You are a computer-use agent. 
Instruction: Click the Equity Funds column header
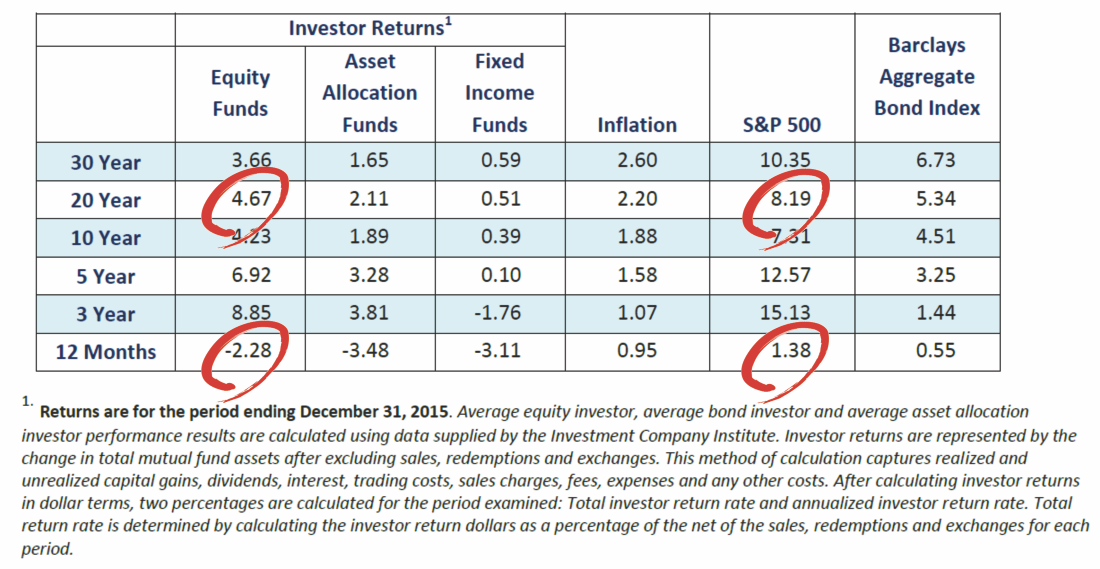(x=240, y=92)
